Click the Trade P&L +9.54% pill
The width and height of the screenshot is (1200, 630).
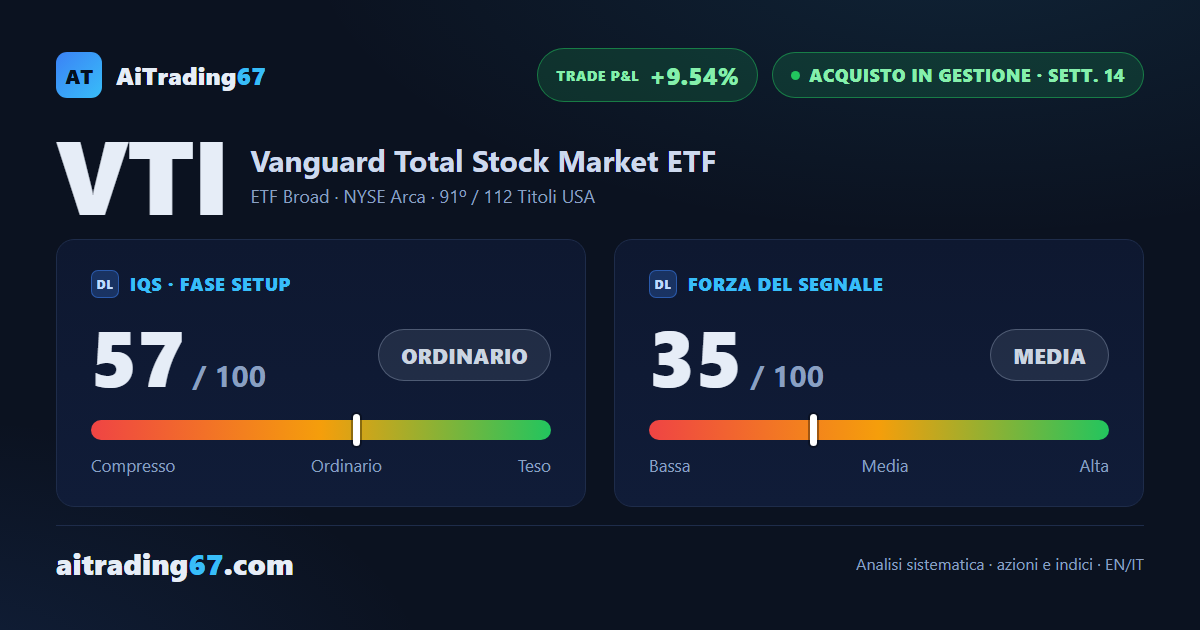click(x=647, y=75)
